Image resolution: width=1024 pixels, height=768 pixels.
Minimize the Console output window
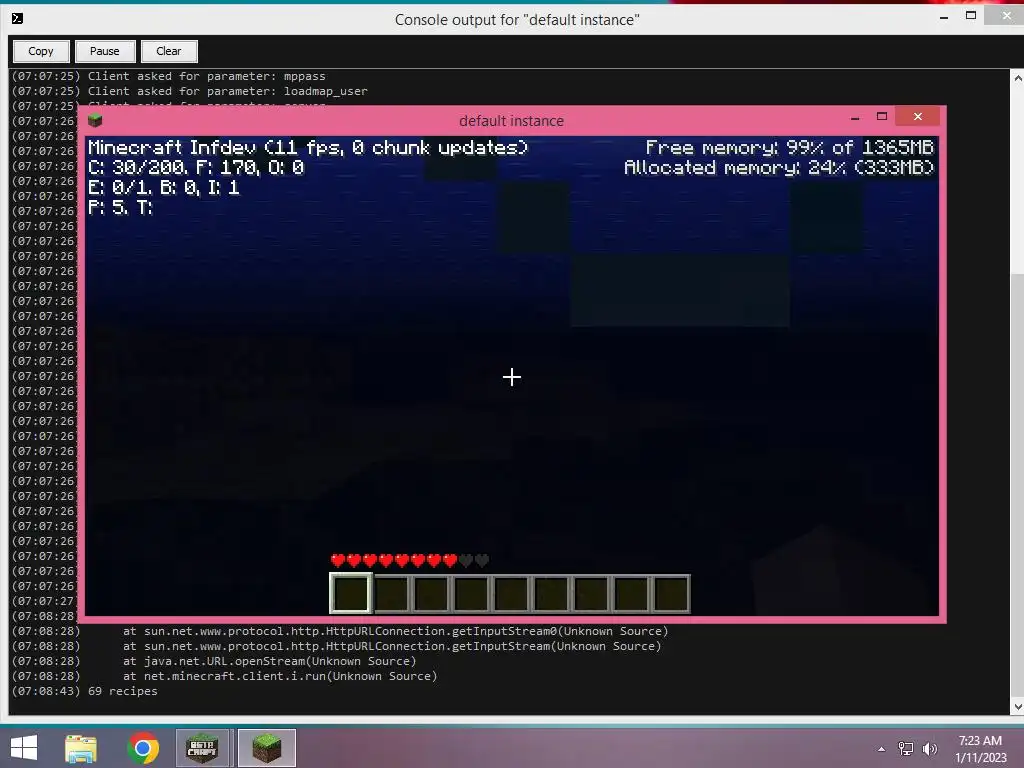tap(944, 17)
